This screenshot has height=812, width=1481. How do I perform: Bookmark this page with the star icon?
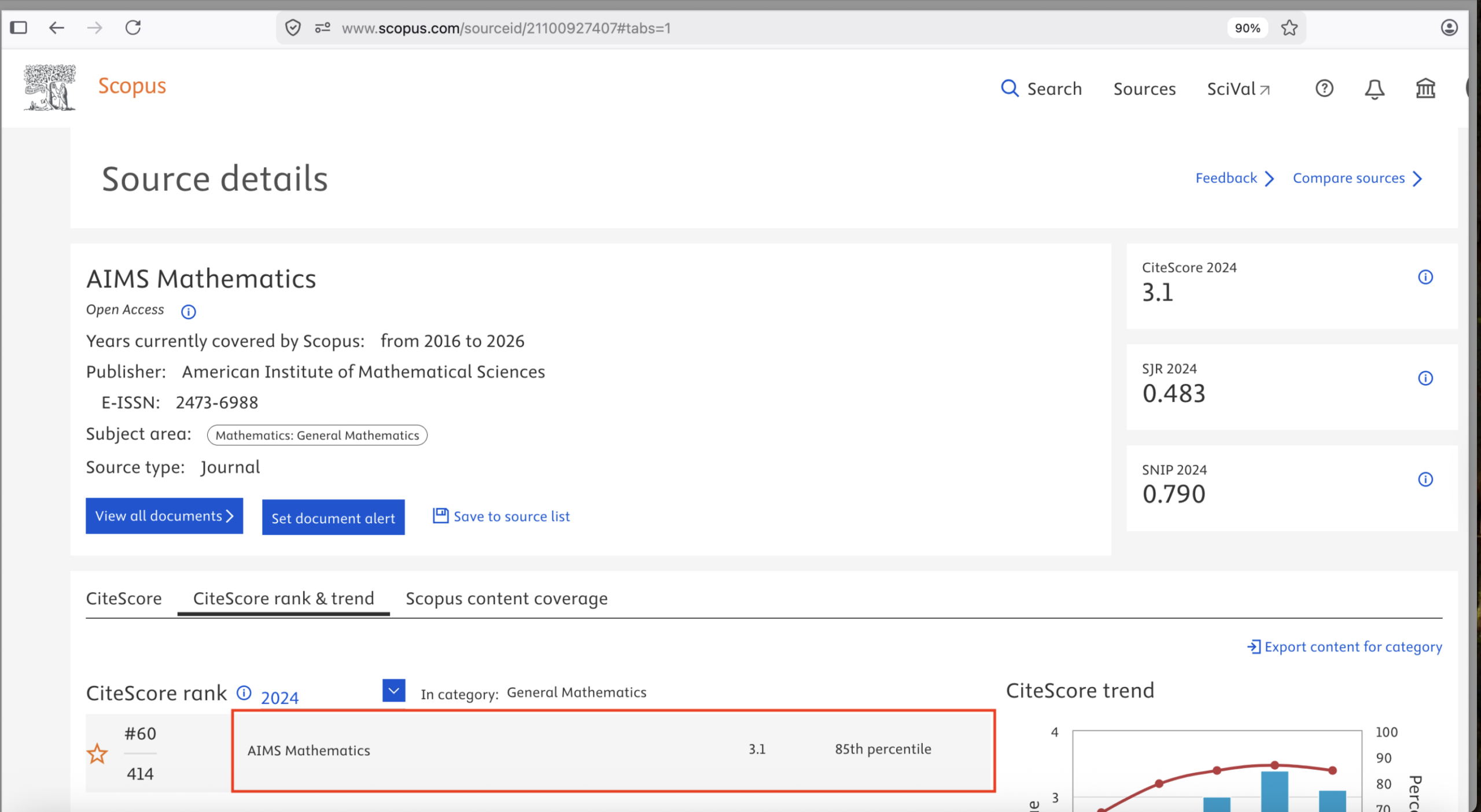[1289, 28]
